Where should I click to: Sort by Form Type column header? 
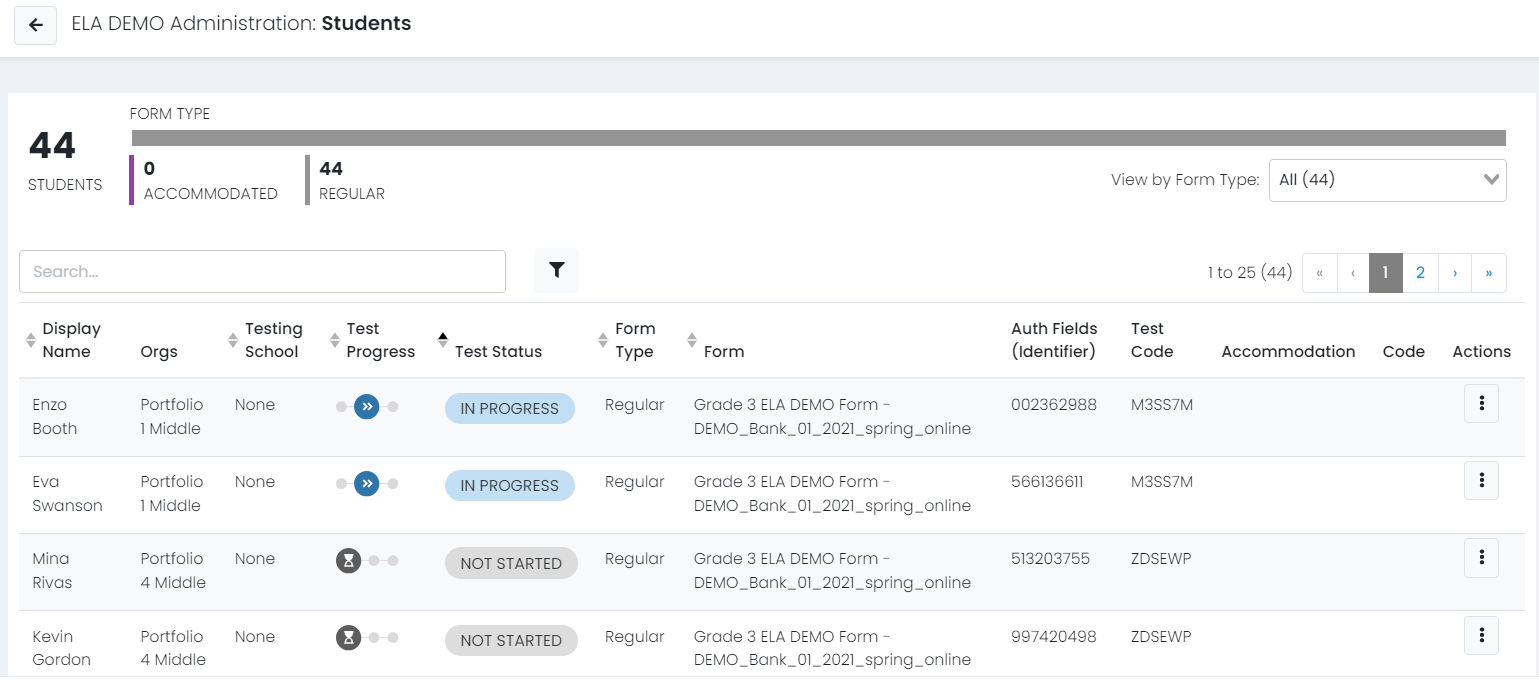634,340
